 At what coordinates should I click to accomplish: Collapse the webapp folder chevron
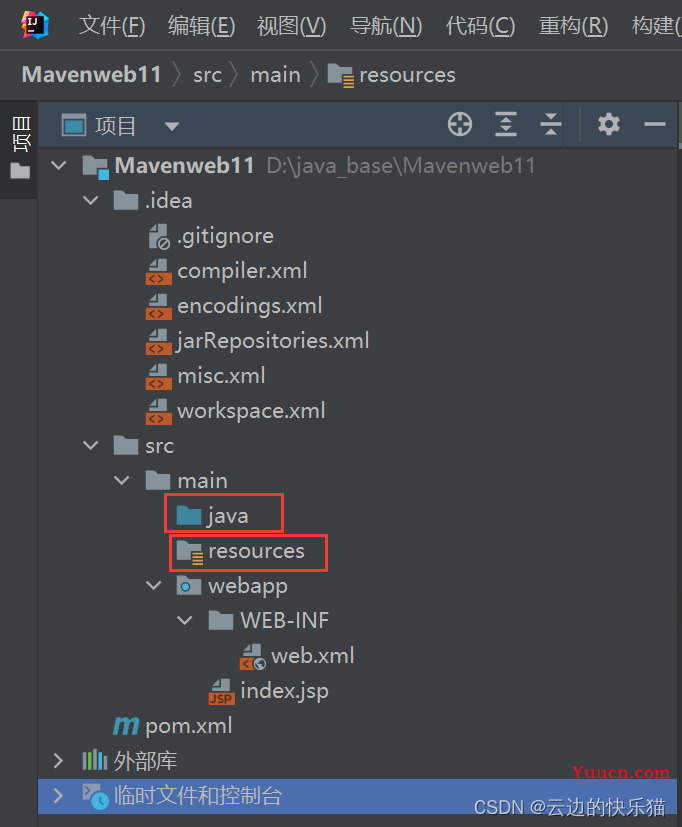(x=153, y=586)
